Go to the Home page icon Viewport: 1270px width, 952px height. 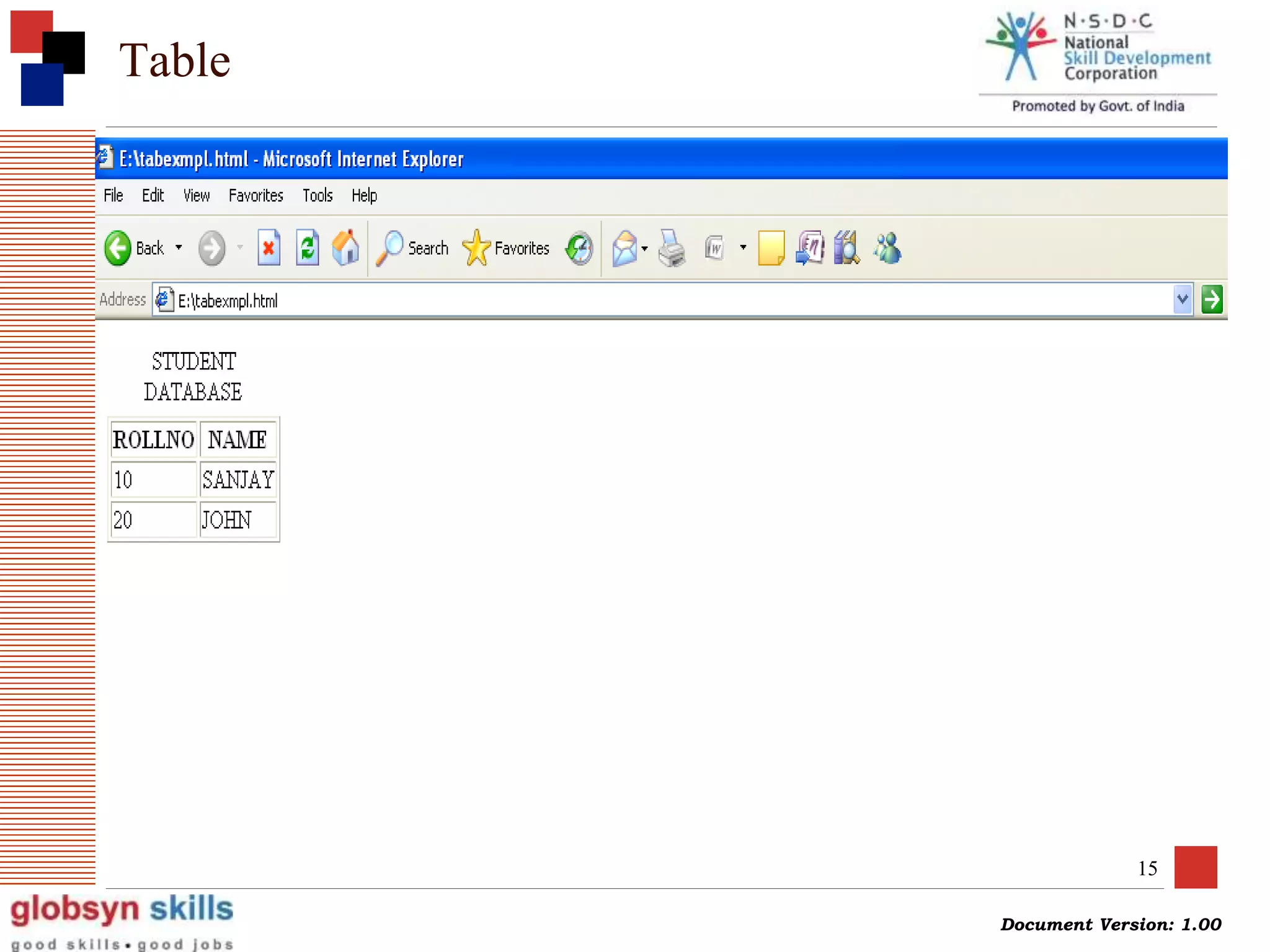pyautogui.click(x=345, y=248)
